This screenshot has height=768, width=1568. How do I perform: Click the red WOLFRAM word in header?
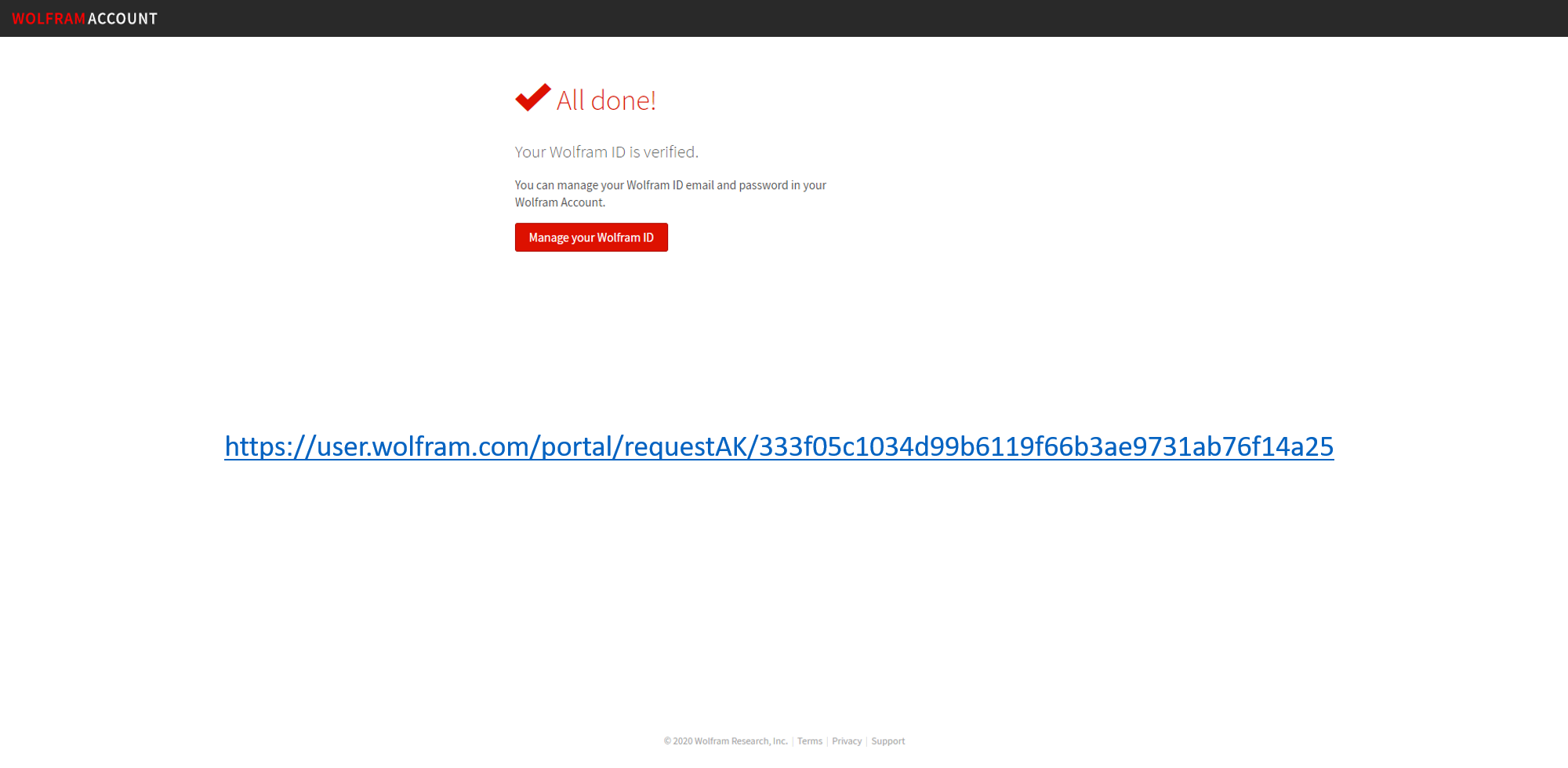[x=49, y=18]
